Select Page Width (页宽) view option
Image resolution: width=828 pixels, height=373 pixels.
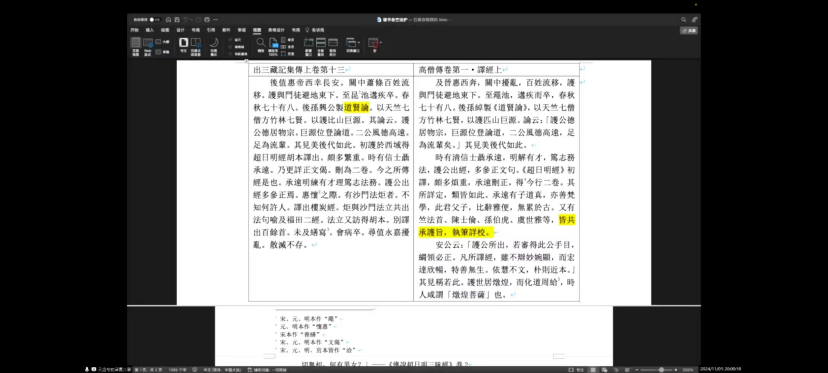tap(288, 53)
